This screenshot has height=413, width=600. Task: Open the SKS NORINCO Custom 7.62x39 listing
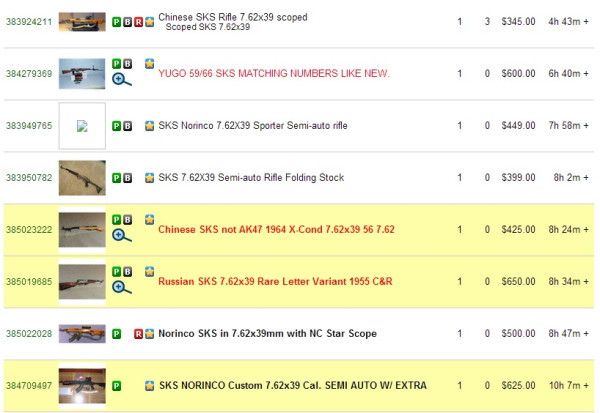click(x=292, y=386)
